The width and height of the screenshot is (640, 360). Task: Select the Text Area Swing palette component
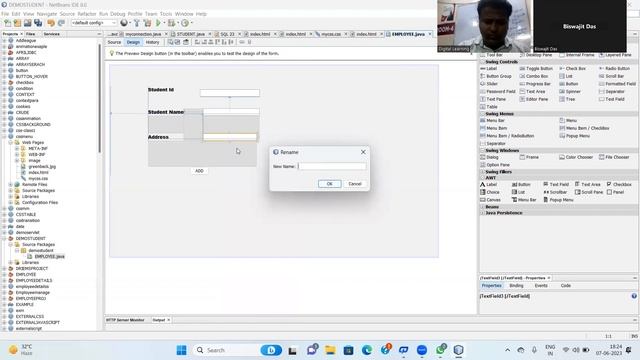tap(532, 91)
